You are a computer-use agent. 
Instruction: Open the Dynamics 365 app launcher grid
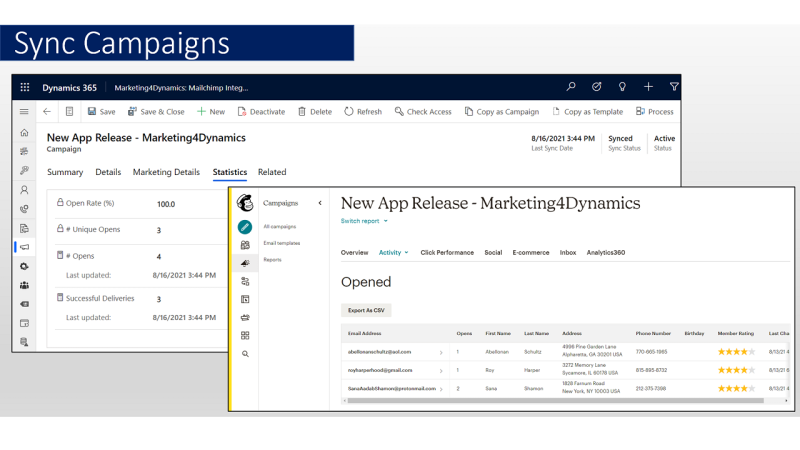coord(25,87)
